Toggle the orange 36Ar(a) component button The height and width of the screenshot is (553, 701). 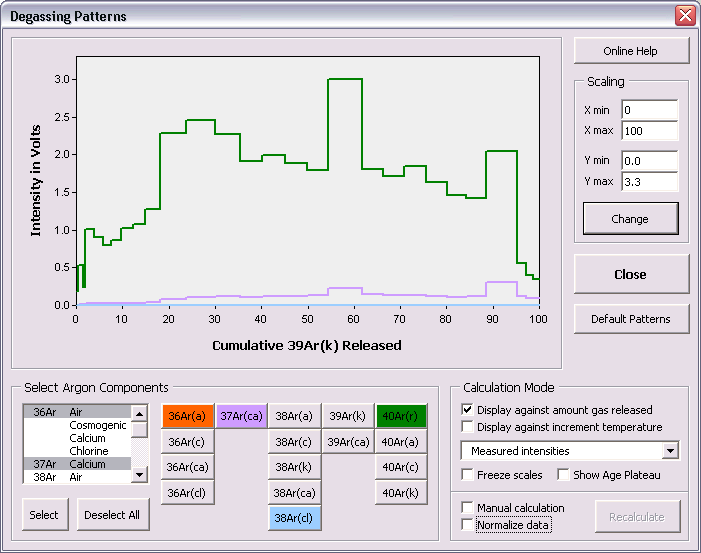187,416
